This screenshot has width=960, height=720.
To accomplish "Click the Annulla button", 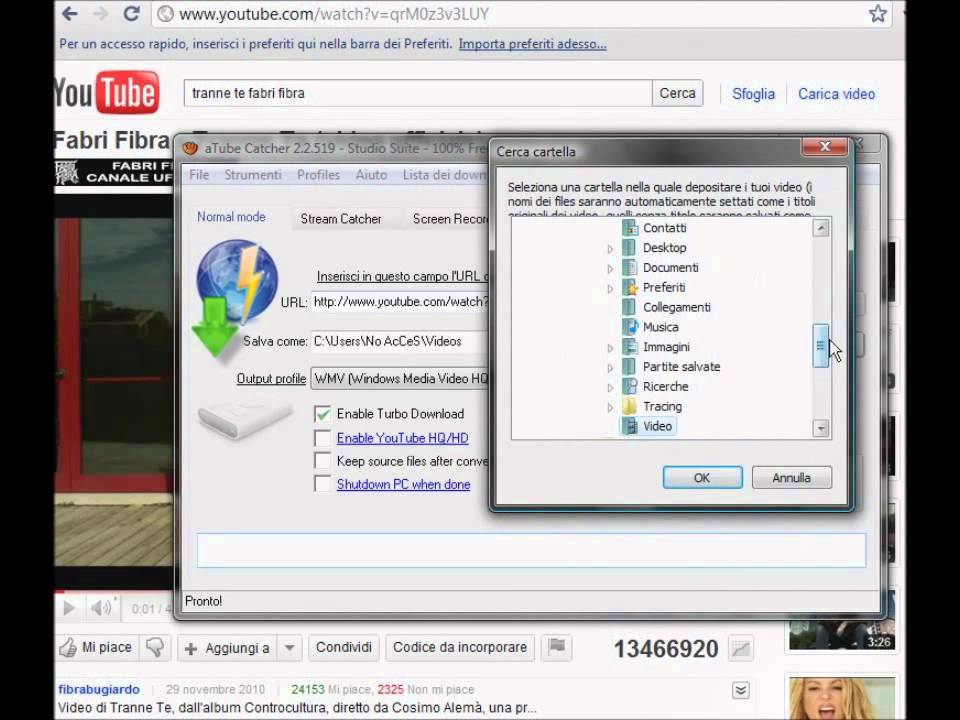I will click(x=792, y=478).
